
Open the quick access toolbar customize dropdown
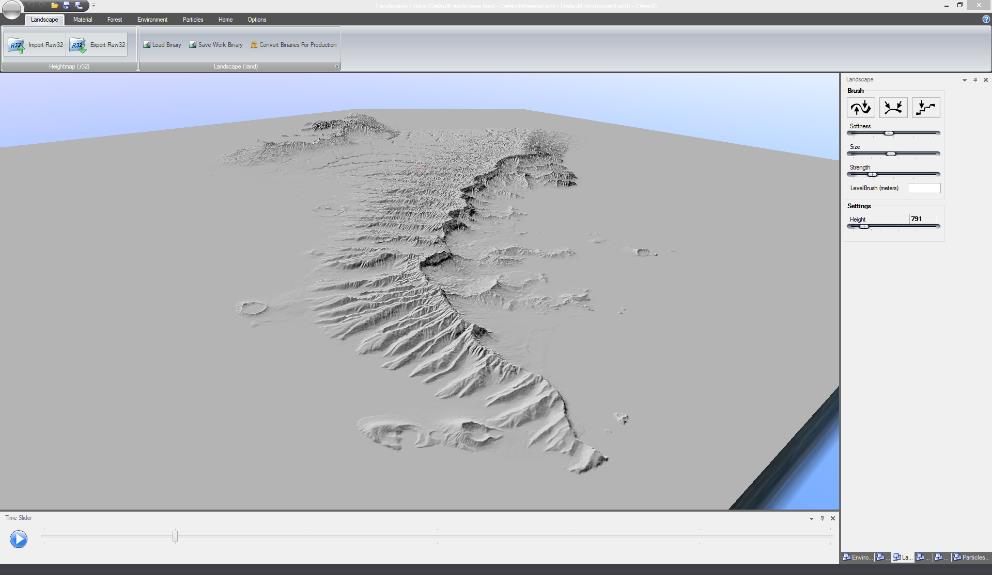[94, 5]
